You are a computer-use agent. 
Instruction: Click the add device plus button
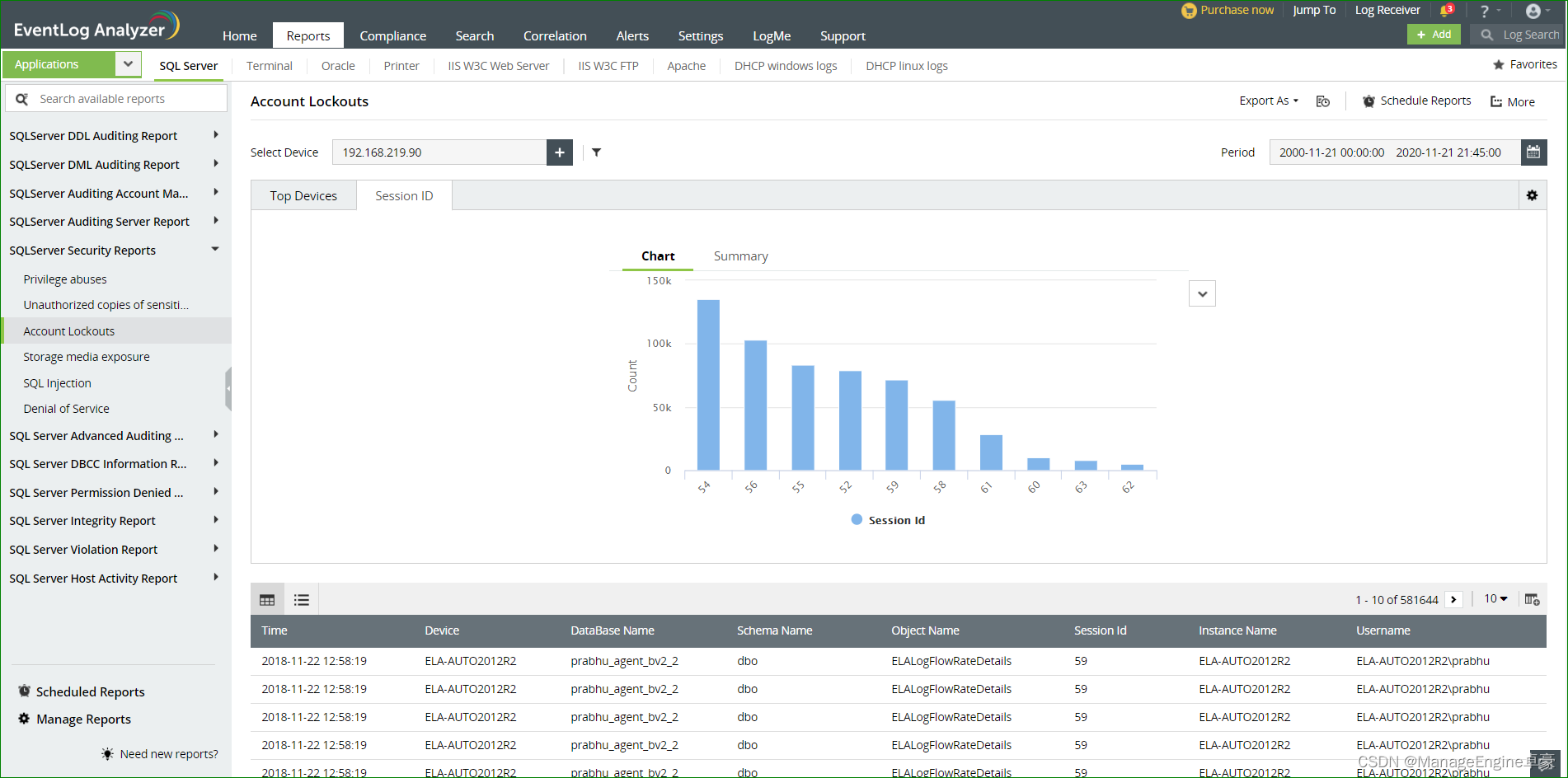(x=560, y=152)
